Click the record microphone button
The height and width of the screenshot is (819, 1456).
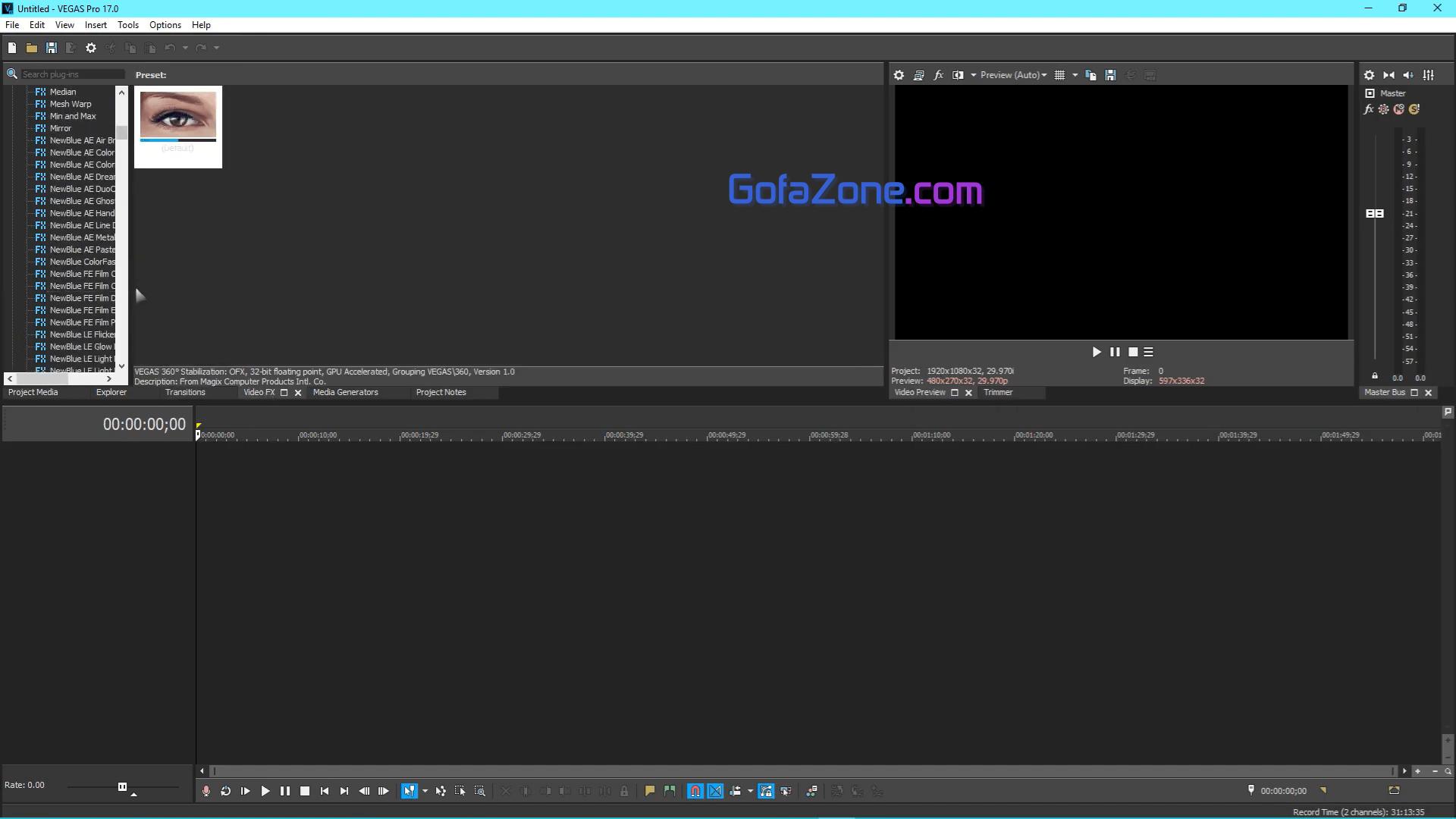(206, 791)
